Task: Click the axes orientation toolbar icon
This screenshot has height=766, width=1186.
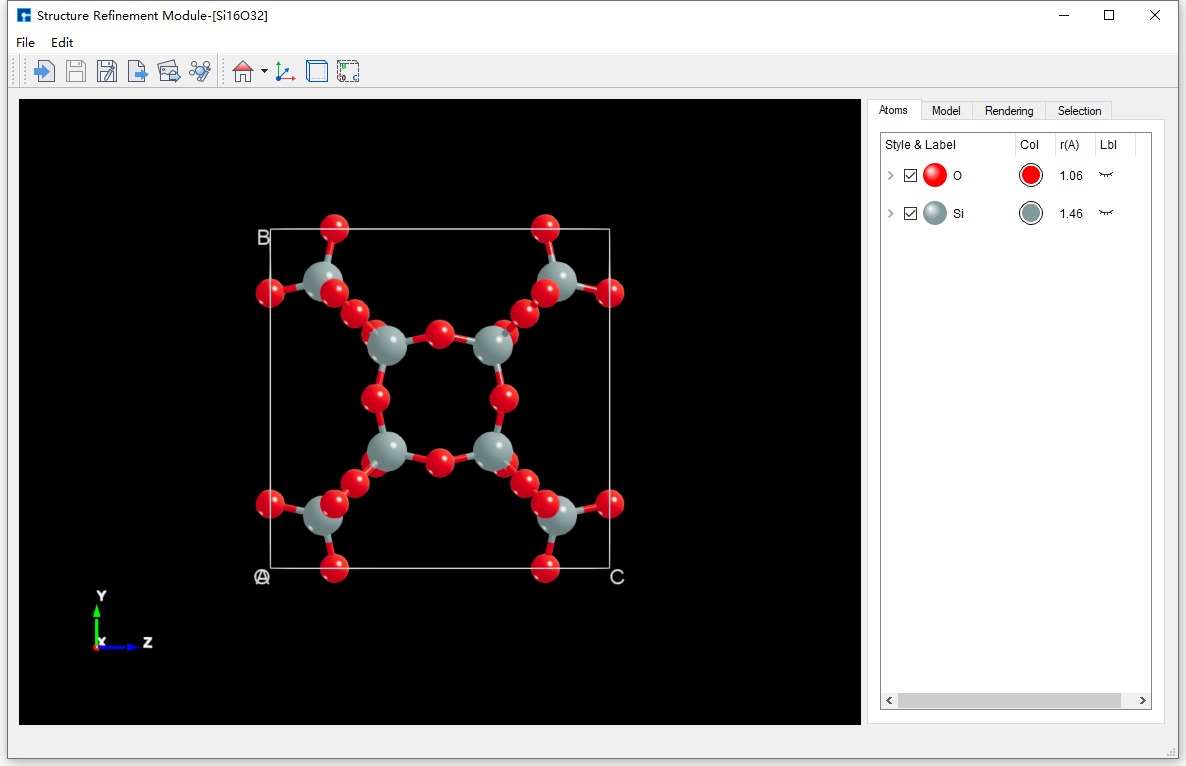Action: coord(284,70)
